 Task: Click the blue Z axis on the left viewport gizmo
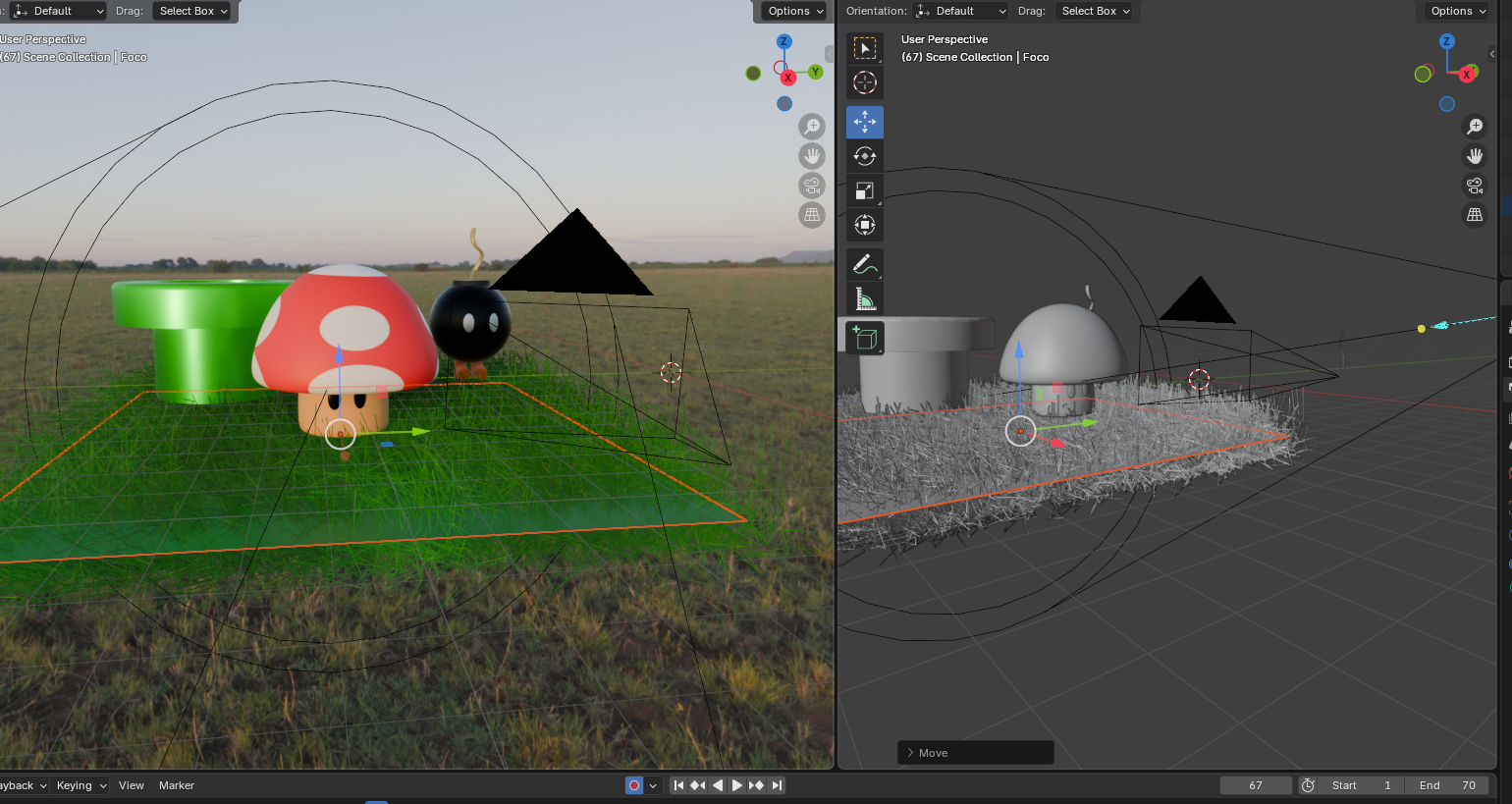coord(783,41)
